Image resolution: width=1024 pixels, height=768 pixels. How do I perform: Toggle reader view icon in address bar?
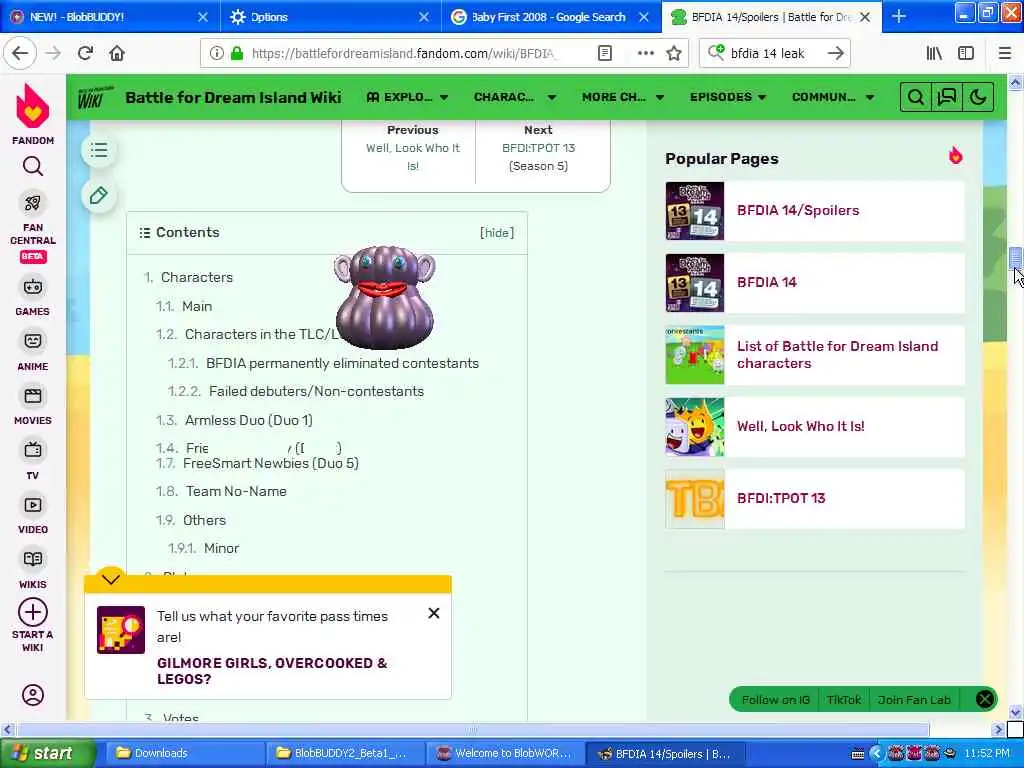pos(605,53)
